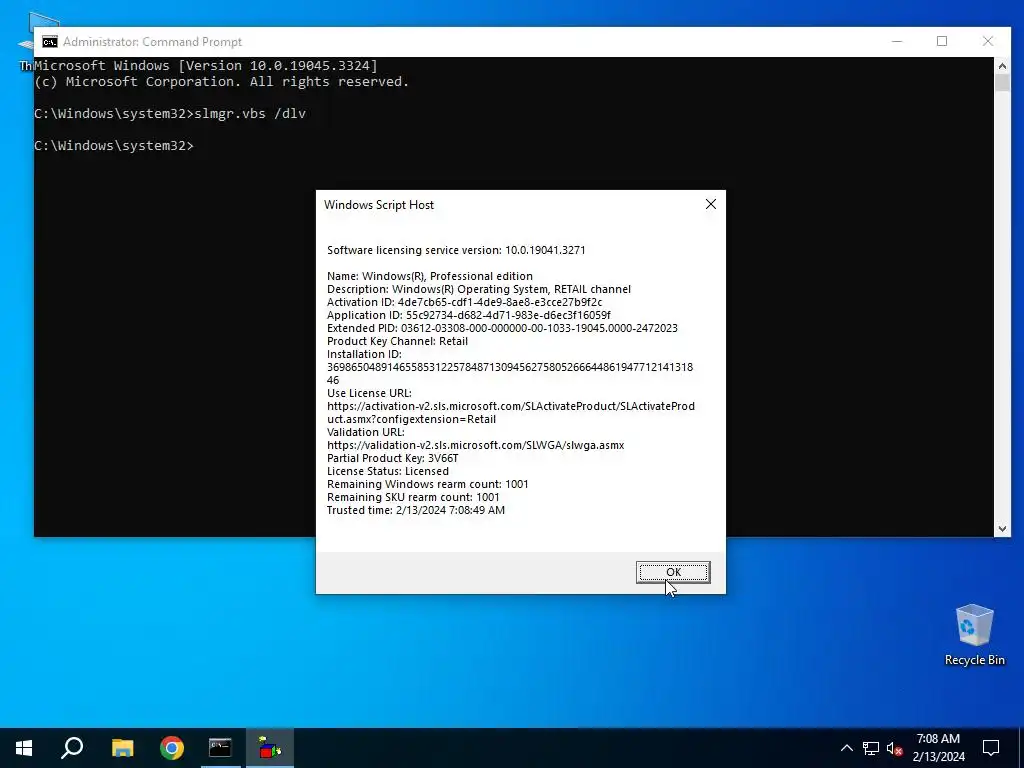Screen dimensions: 1024x768
Task: Click the Application ID line
Action: (x=468, y=315)
